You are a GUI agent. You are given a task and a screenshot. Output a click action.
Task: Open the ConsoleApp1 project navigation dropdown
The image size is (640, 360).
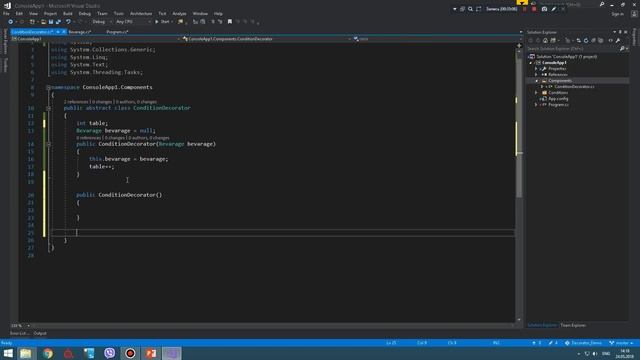[x=96, y=39]
